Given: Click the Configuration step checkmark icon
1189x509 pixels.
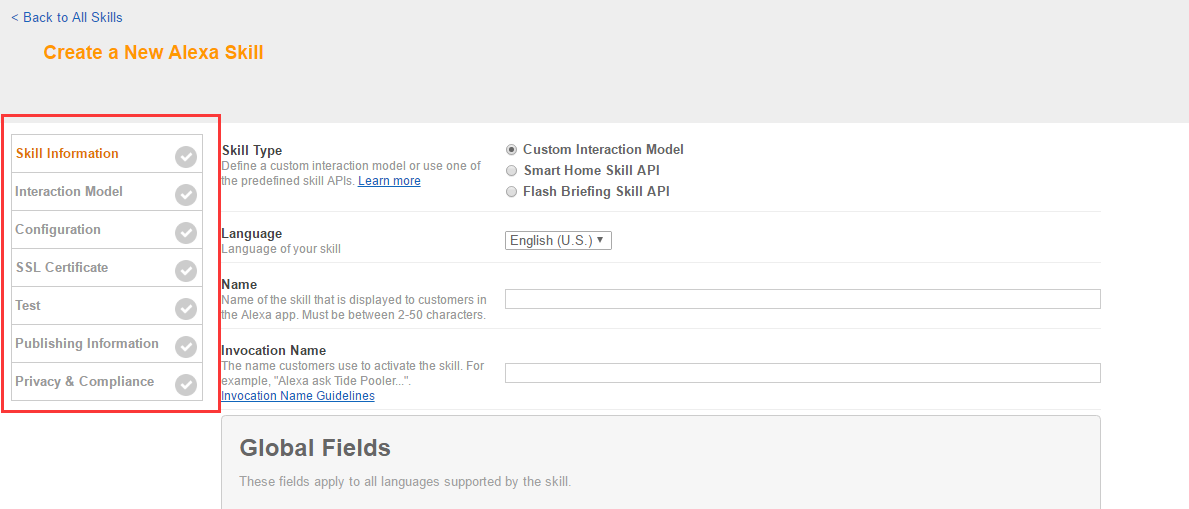Looking at the screenshot, I should [x=186, y=232].
